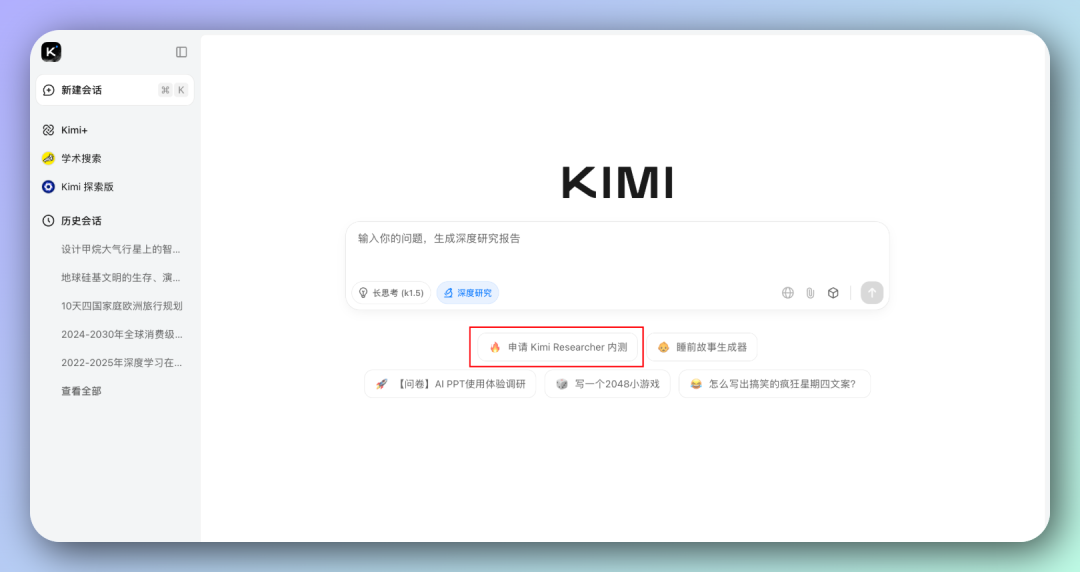Open chat 10天四国家庭欧洲旅行规划

point(121,306)
